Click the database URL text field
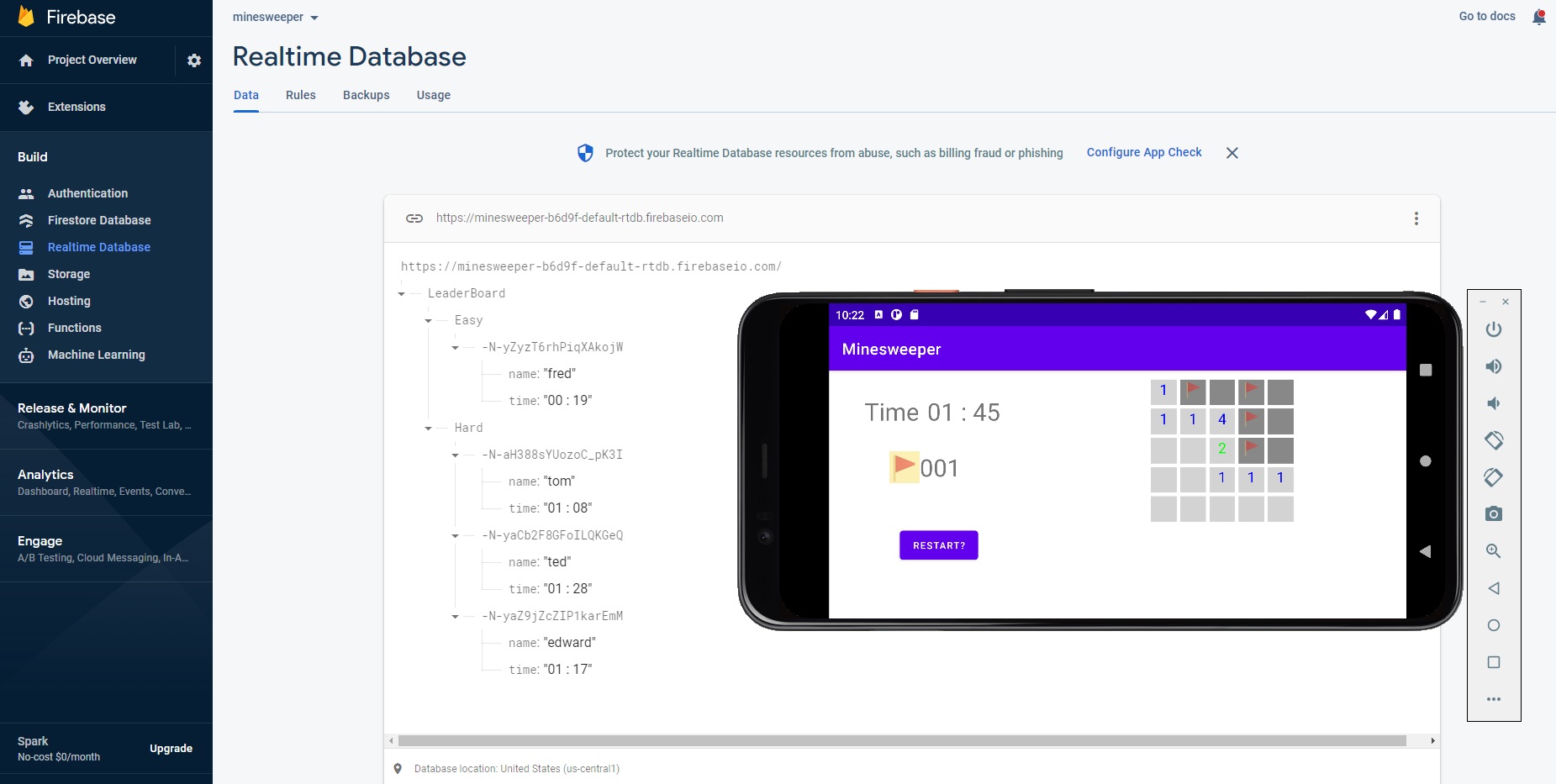Image resolution: width=1556 pixels, height=784 pixels. [579, 218]
